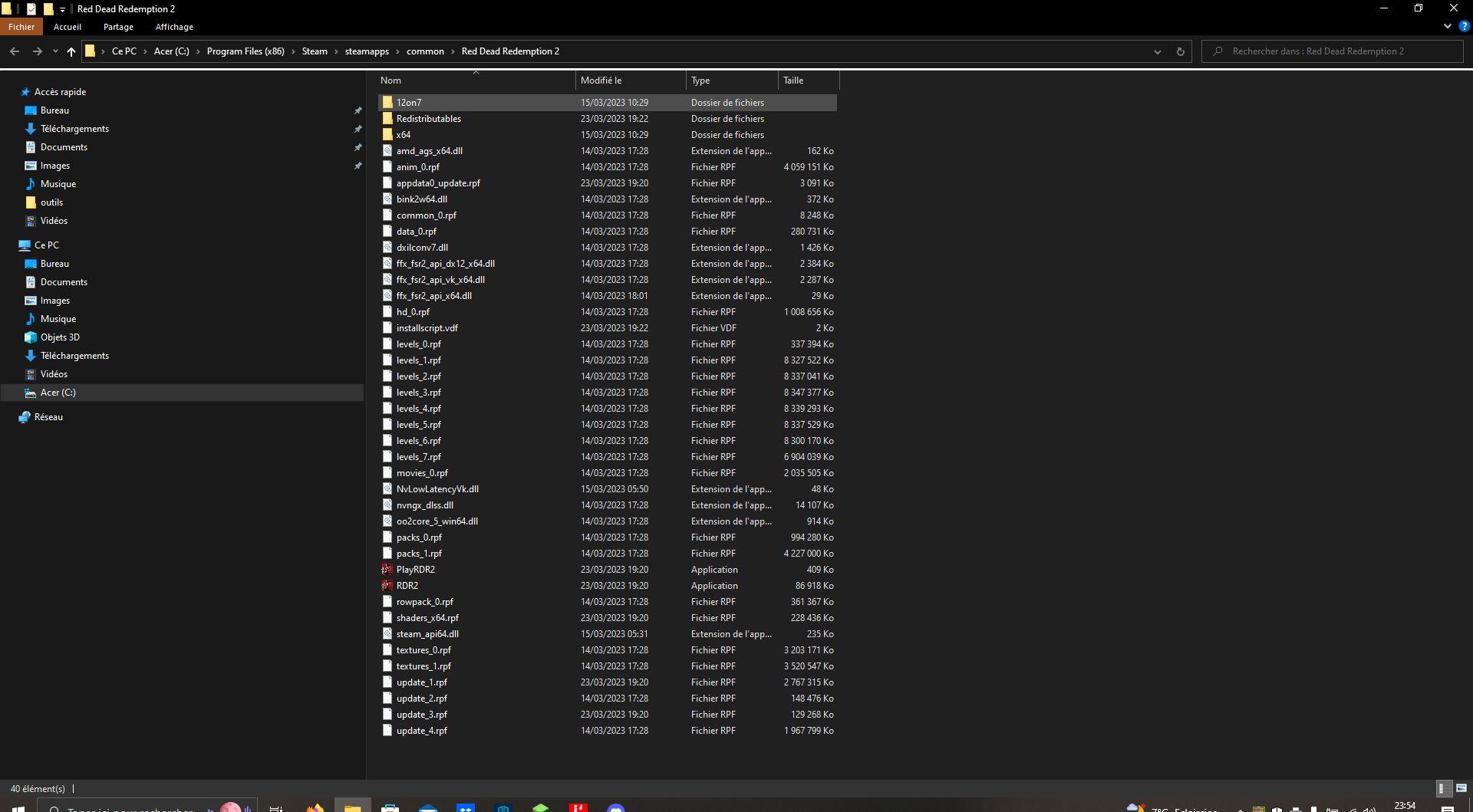Open the Customize Quick Access Toolbar arrow
Image resolution: width=1473 pixels, height=812 pixels.
click(62, 9)
